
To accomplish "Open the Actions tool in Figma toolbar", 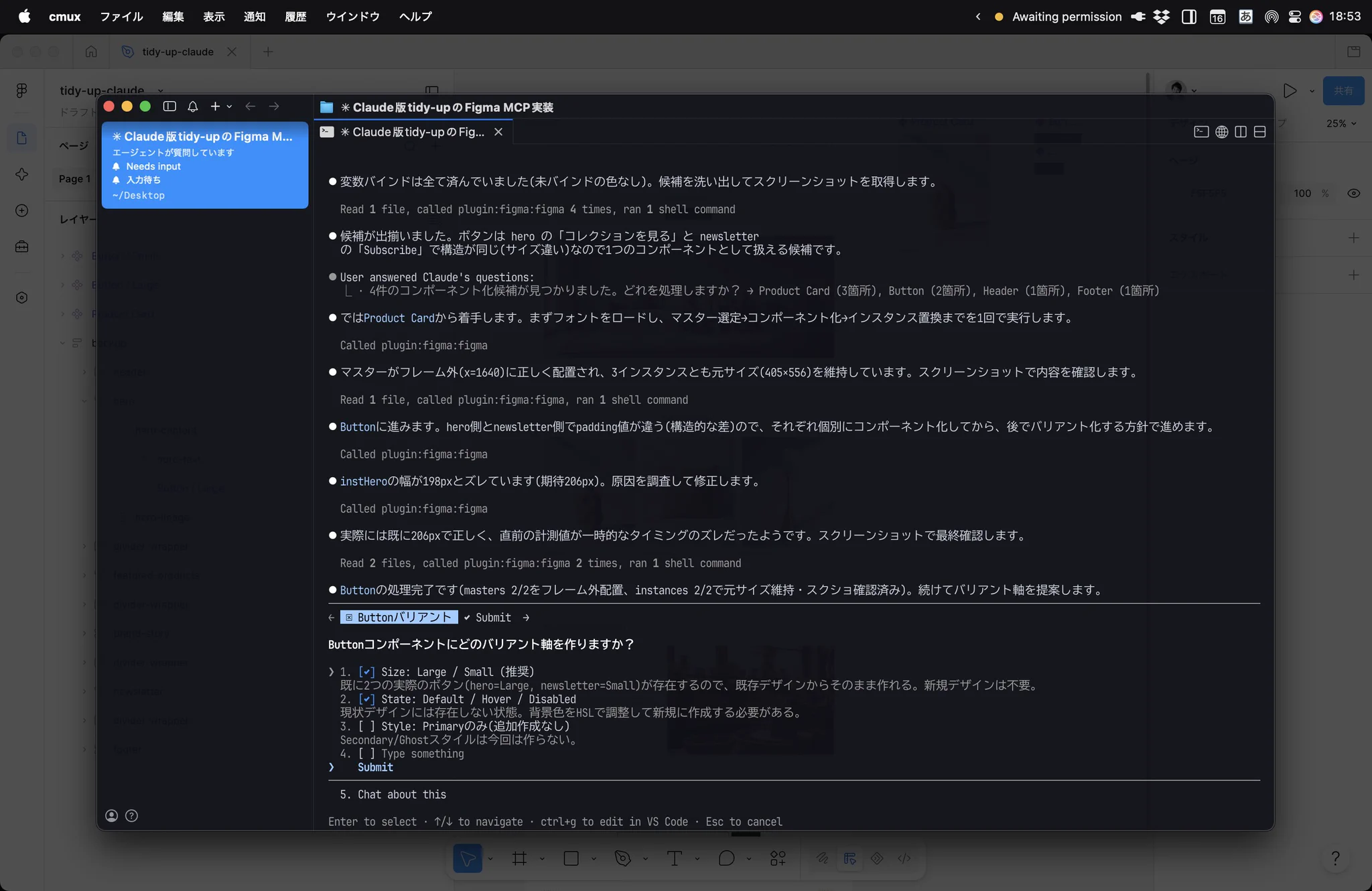I will 778,858.
